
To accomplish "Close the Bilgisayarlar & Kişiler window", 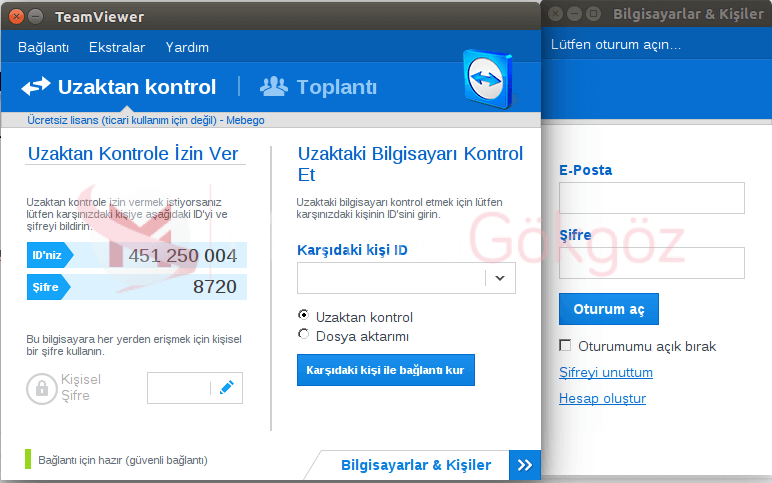I will pyautogui.click(x=555, y=13).
